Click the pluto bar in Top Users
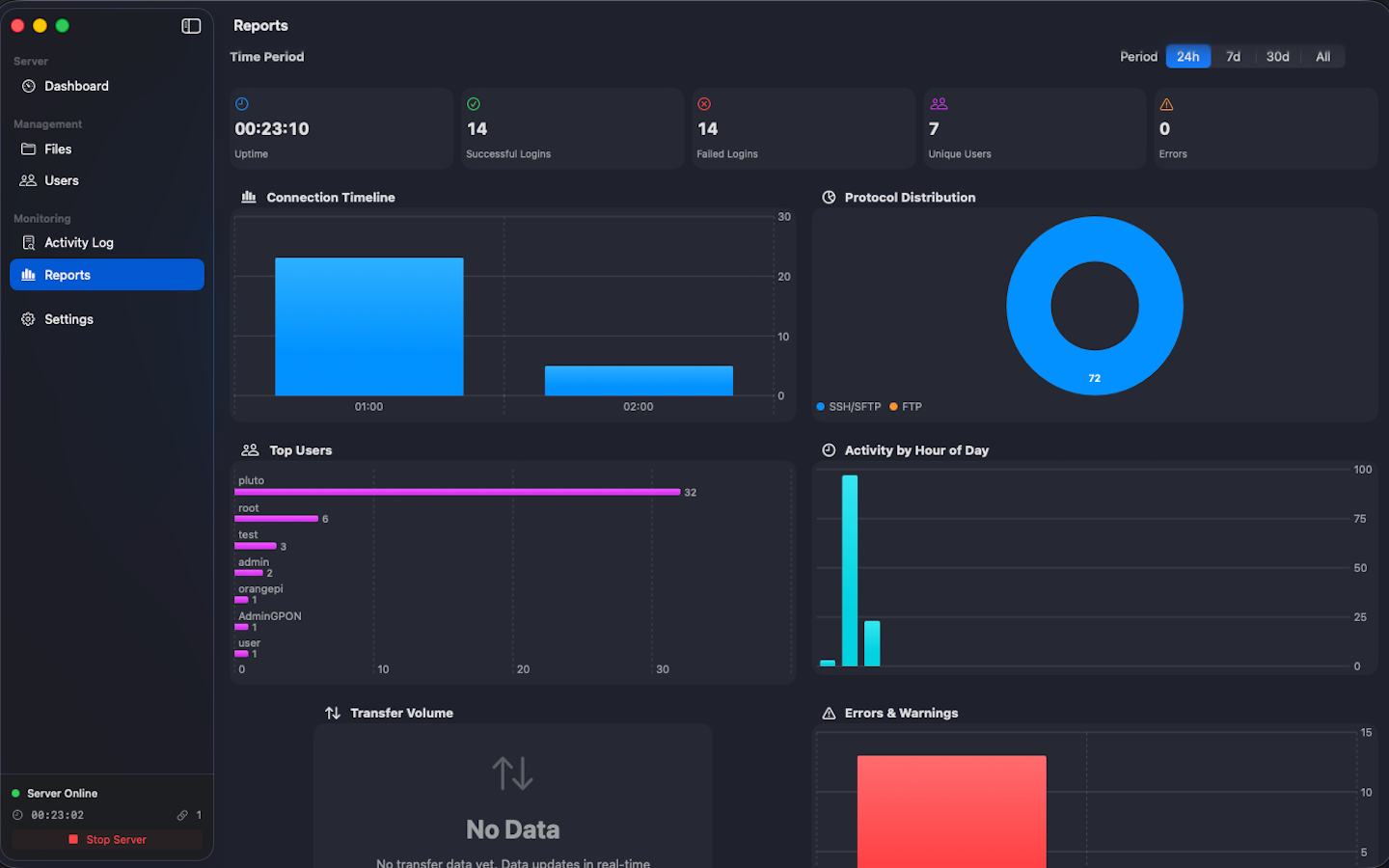1389x868 pixels. pyautogui.click(x=457, y=492)
